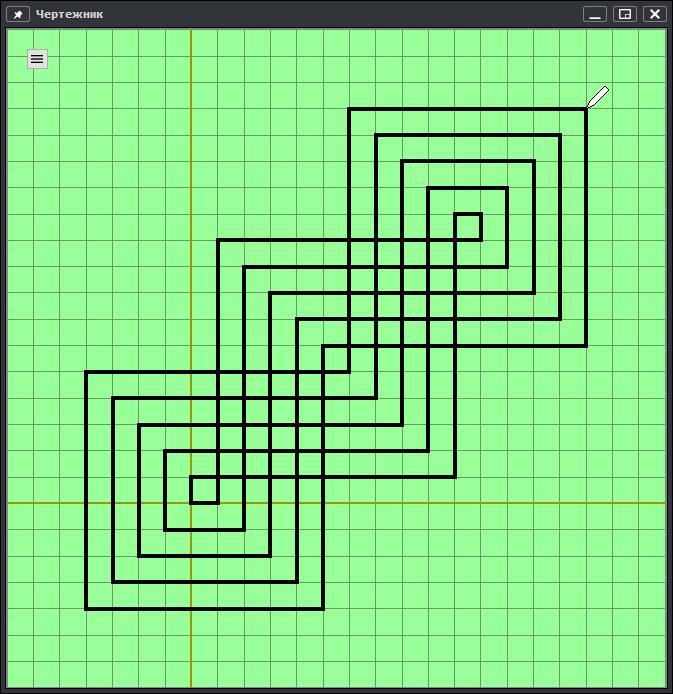Select the innermost small square of the lower-left spiral
The width and height of the screenshot is (673, 694).
[204, 490]
